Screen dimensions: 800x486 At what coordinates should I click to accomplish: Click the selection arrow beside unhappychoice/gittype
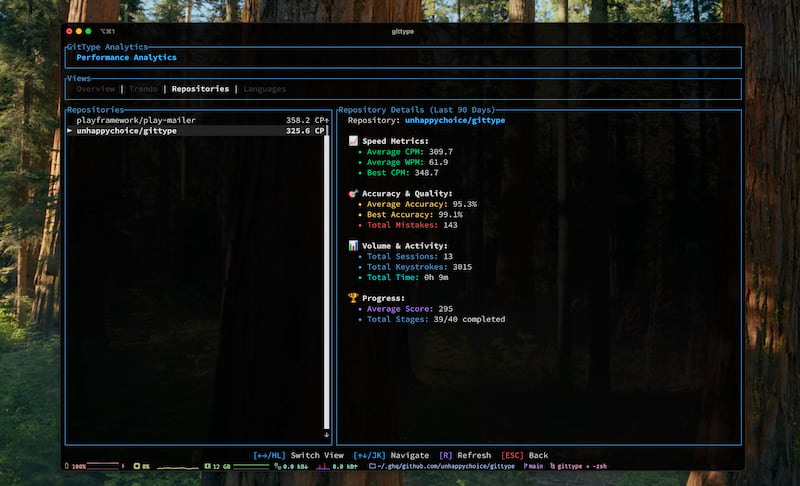(70, 130)
